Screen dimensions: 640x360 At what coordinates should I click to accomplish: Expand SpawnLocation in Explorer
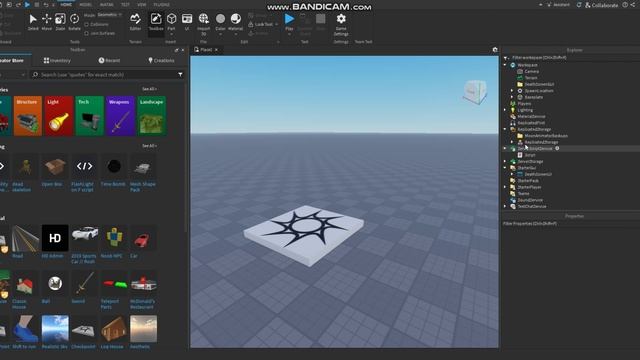[x=512, y=91]
